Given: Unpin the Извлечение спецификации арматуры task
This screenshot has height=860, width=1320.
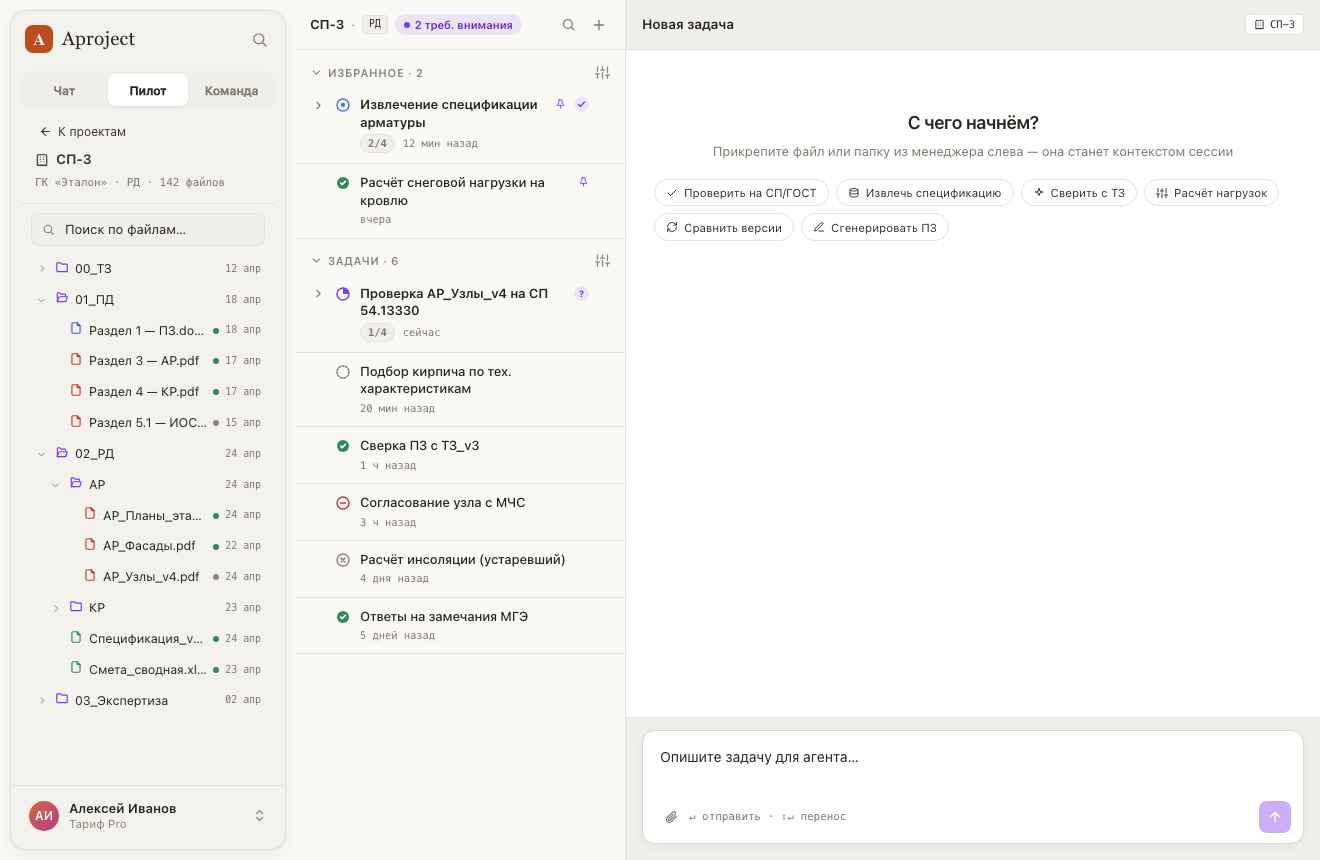Looking at the screenshot, I should coord(560,104).
